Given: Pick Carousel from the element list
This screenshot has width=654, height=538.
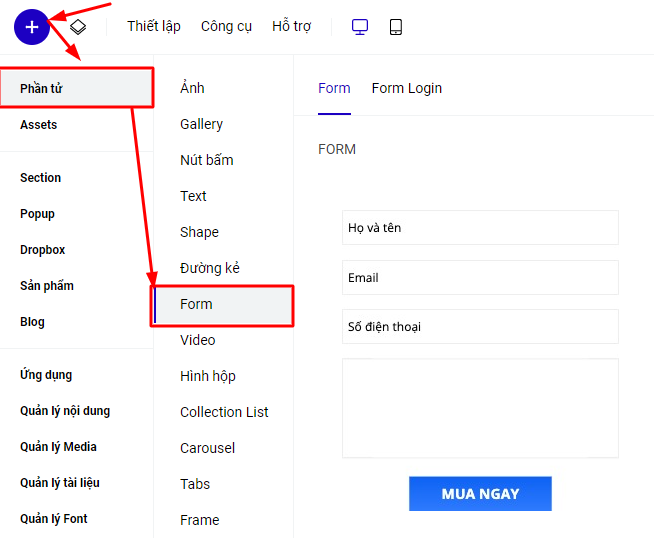Looking at the screenshot, I should click(207, 448).
